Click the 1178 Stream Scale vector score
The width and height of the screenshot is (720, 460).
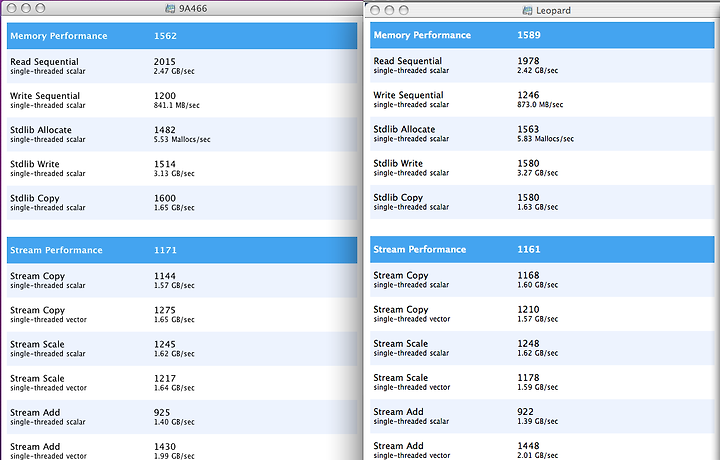[529, 377]
